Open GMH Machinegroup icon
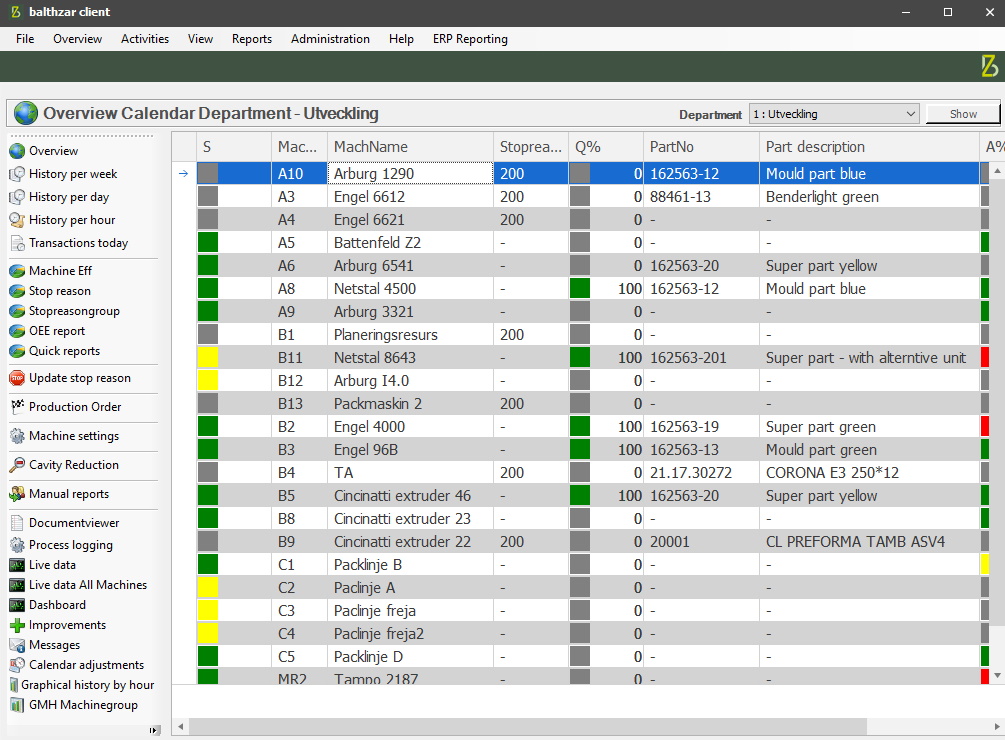1005x740 pixels. (17, 705)
